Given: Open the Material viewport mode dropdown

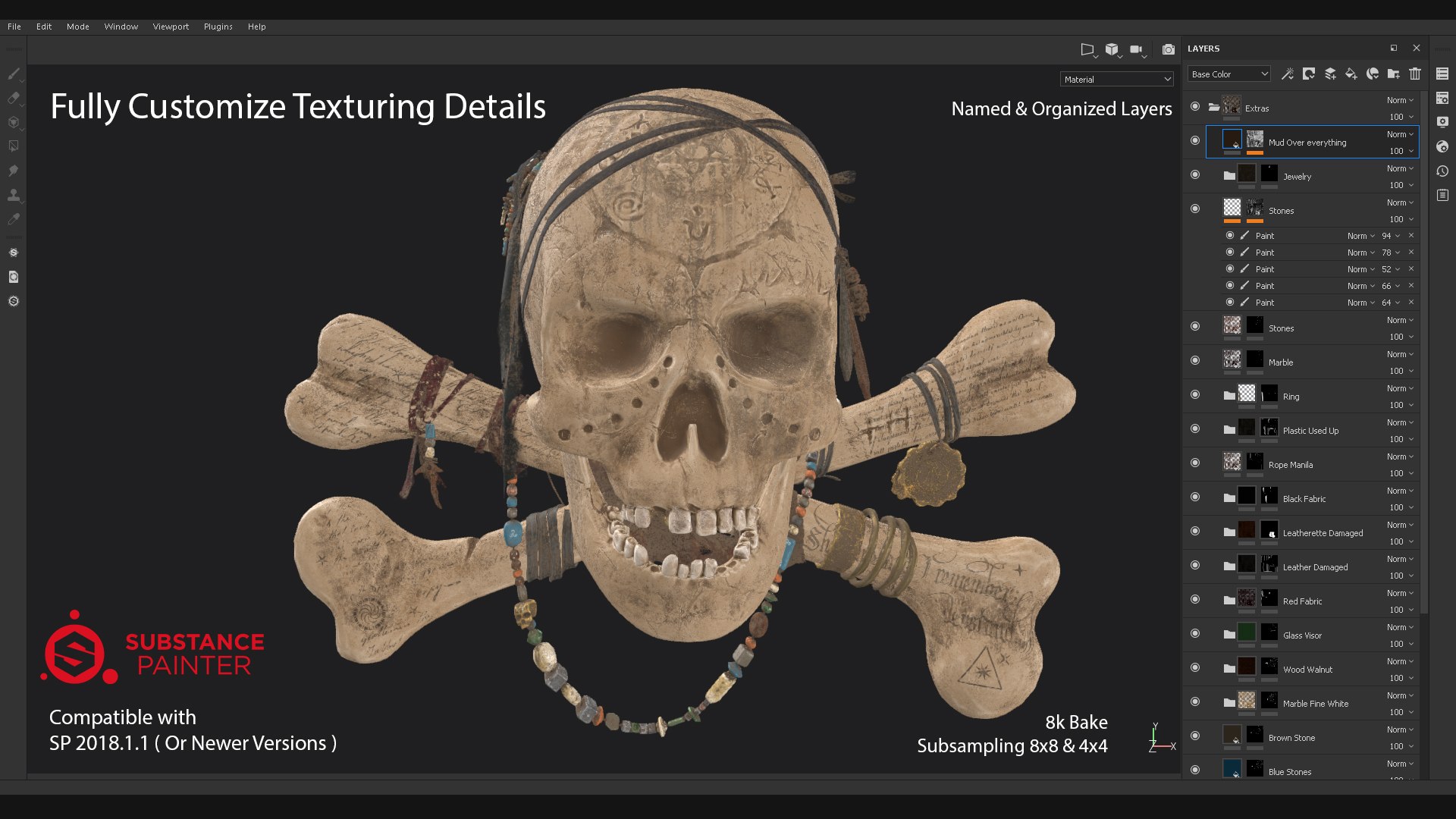Looking at the screenshot, I should pos(1116,80).
